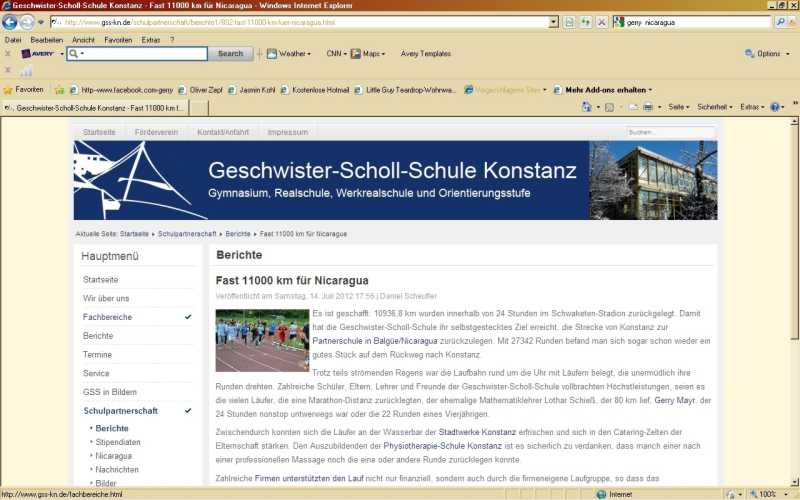Open the Datei menu
This screenshot has width=800, height=500.
click(13, 40)
